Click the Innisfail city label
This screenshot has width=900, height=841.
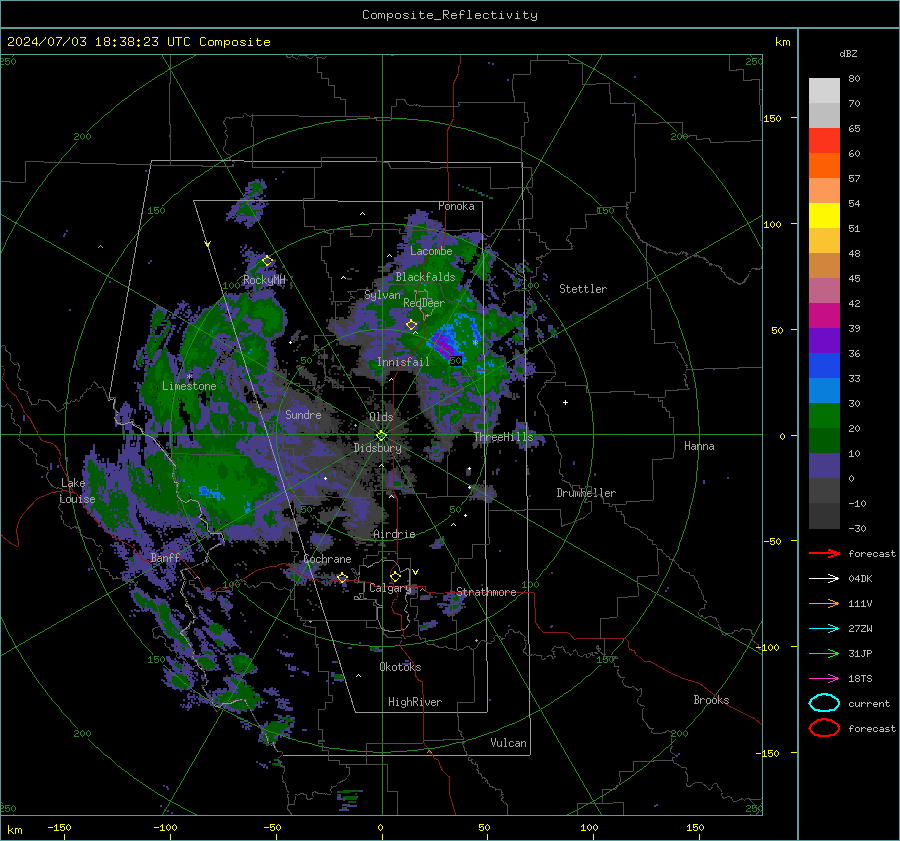[x=403, y=362]
